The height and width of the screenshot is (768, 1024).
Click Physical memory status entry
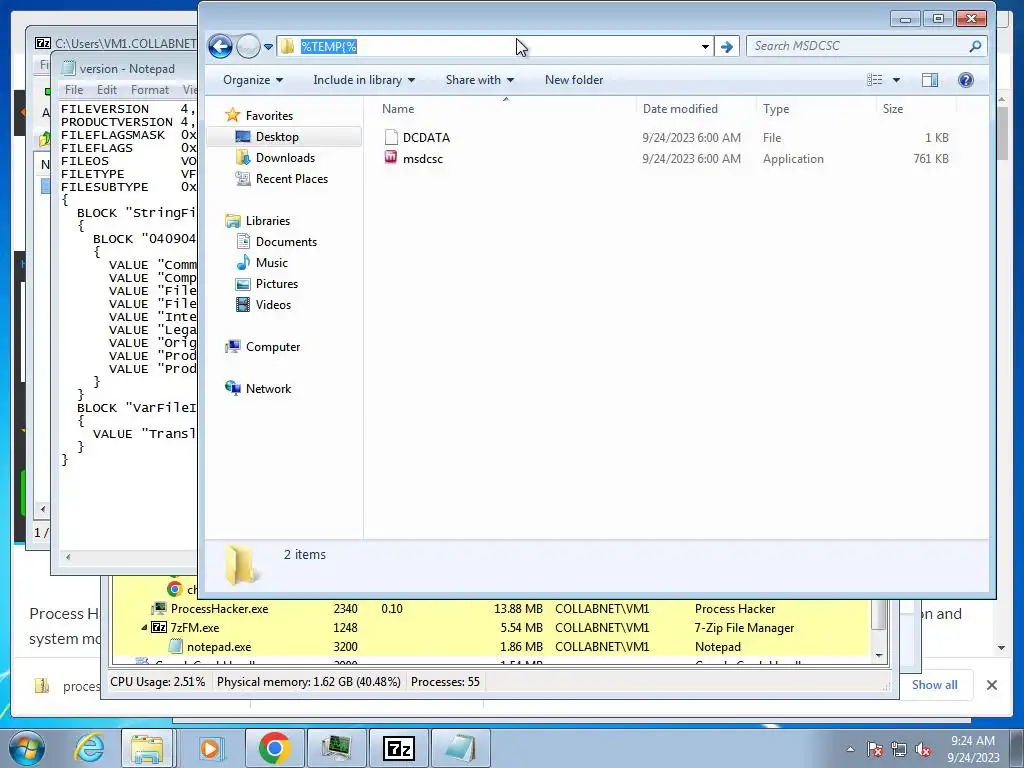coord(308,682)
